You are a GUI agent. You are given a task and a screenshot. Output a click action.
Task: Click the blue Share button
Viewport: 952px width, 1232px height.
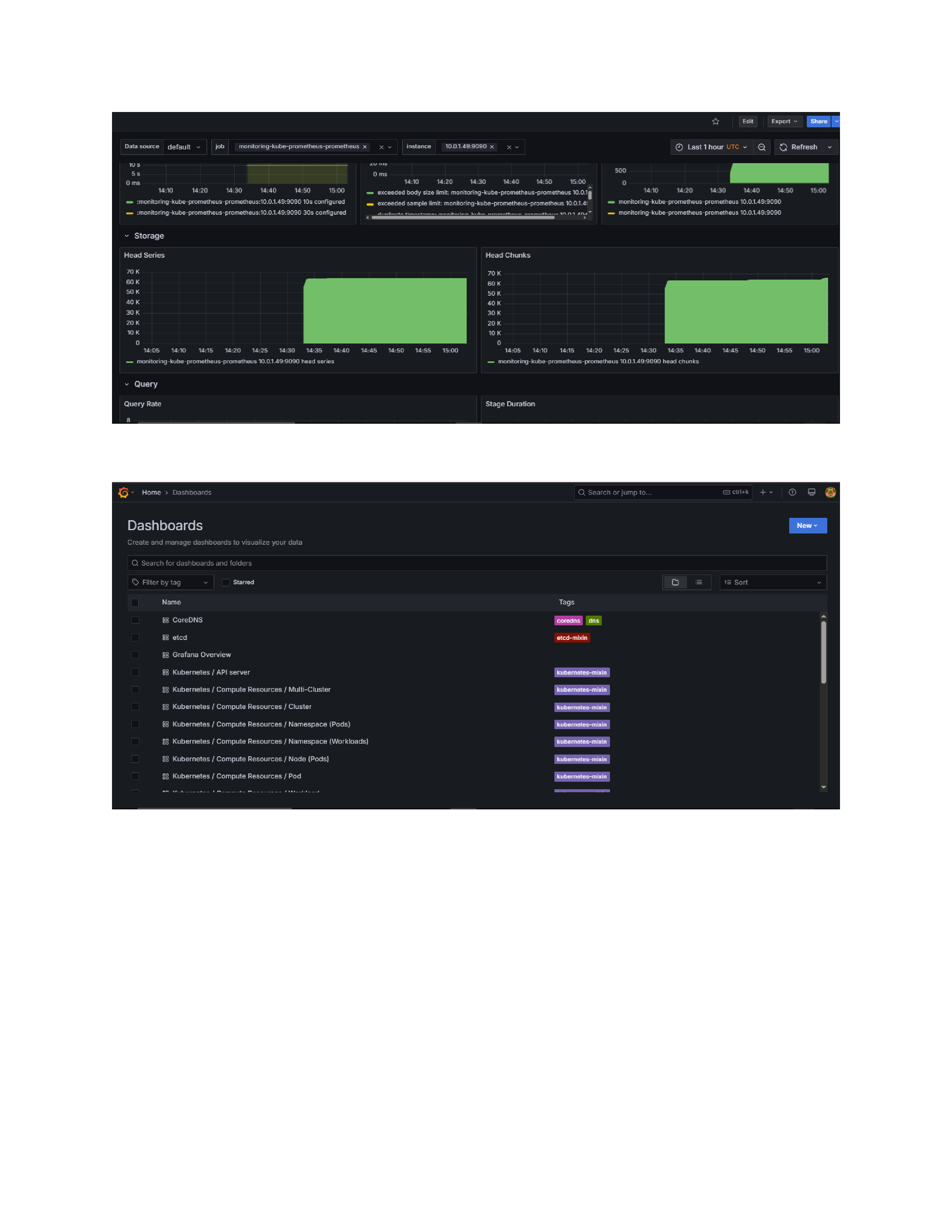pyautogui.click(x=818, y=121)
